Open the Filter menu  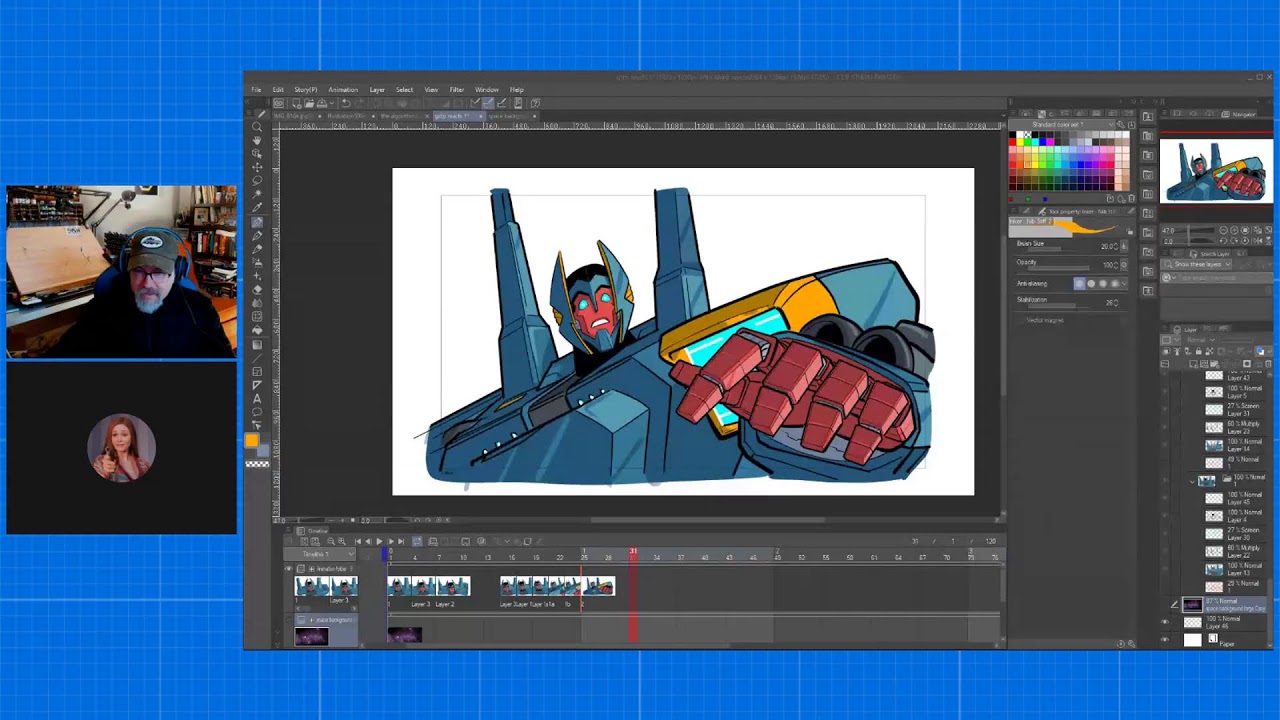pyautogui.click(x=456, y=90)
